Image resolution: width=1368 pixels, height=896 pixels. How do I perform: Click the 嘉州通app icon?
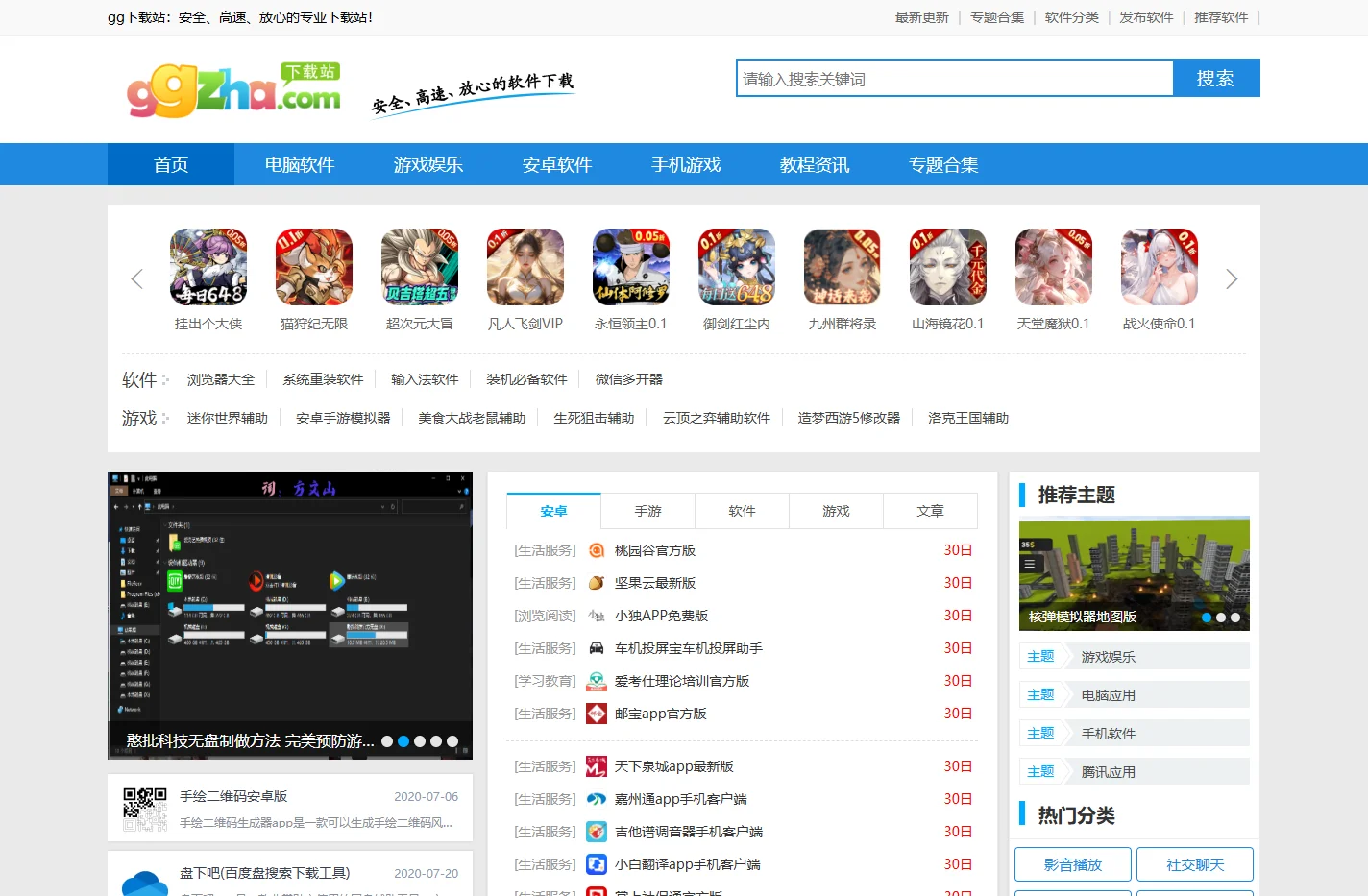point(597,799)
